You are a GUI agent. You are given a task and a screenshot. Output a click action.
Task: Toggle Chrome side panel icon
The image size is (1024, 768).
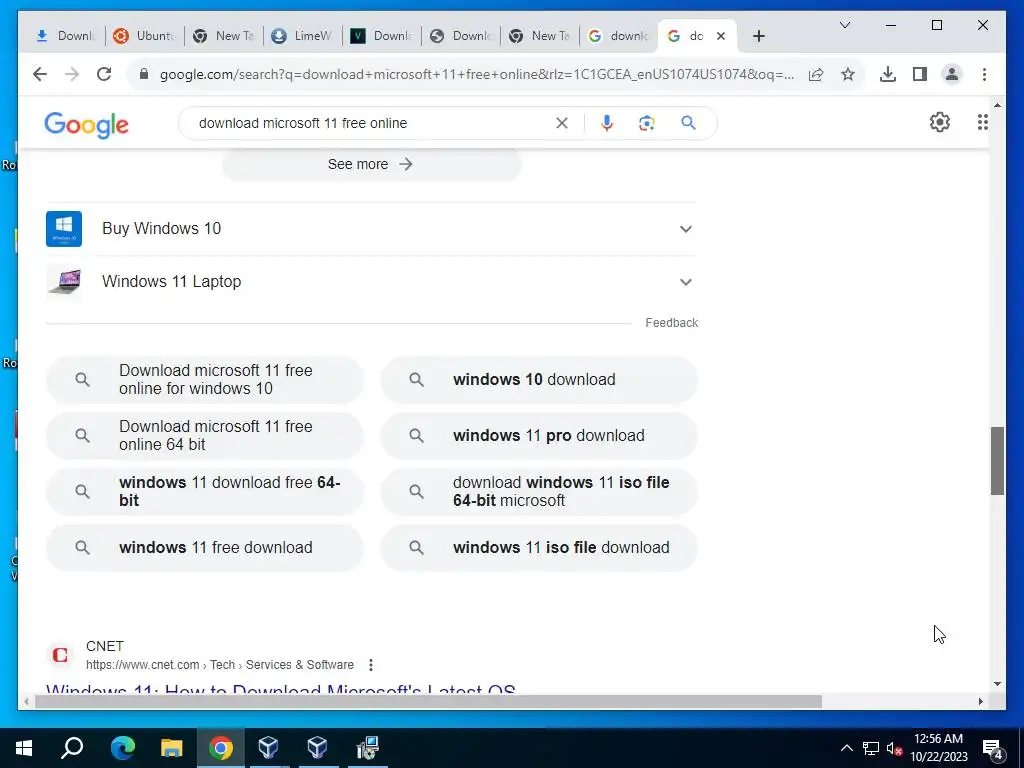[x=920, y=74]
